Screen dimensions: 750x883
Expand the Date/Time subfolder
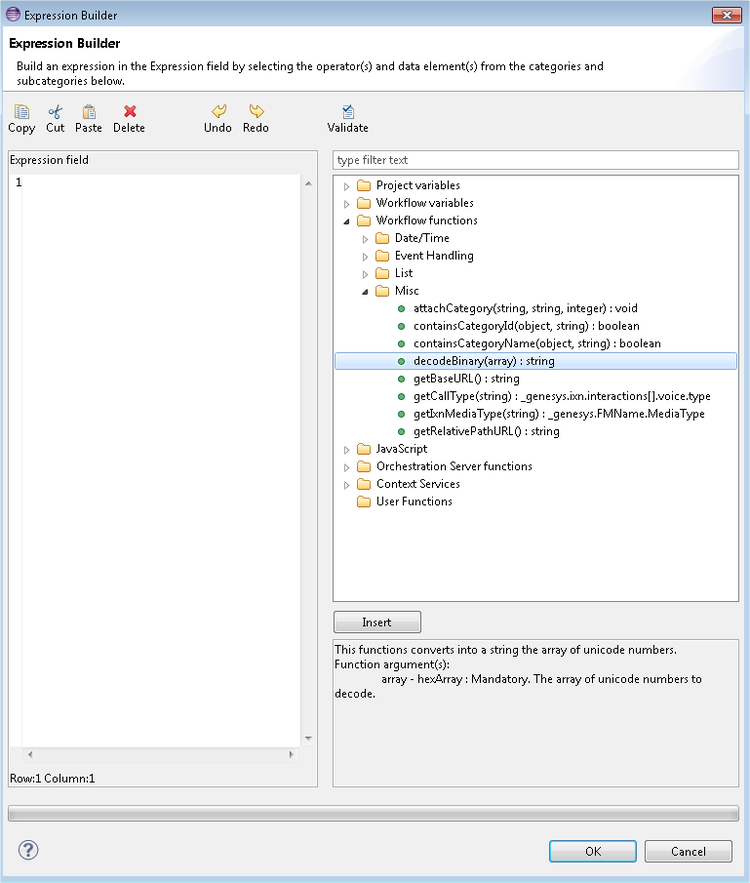pos(366,239)
